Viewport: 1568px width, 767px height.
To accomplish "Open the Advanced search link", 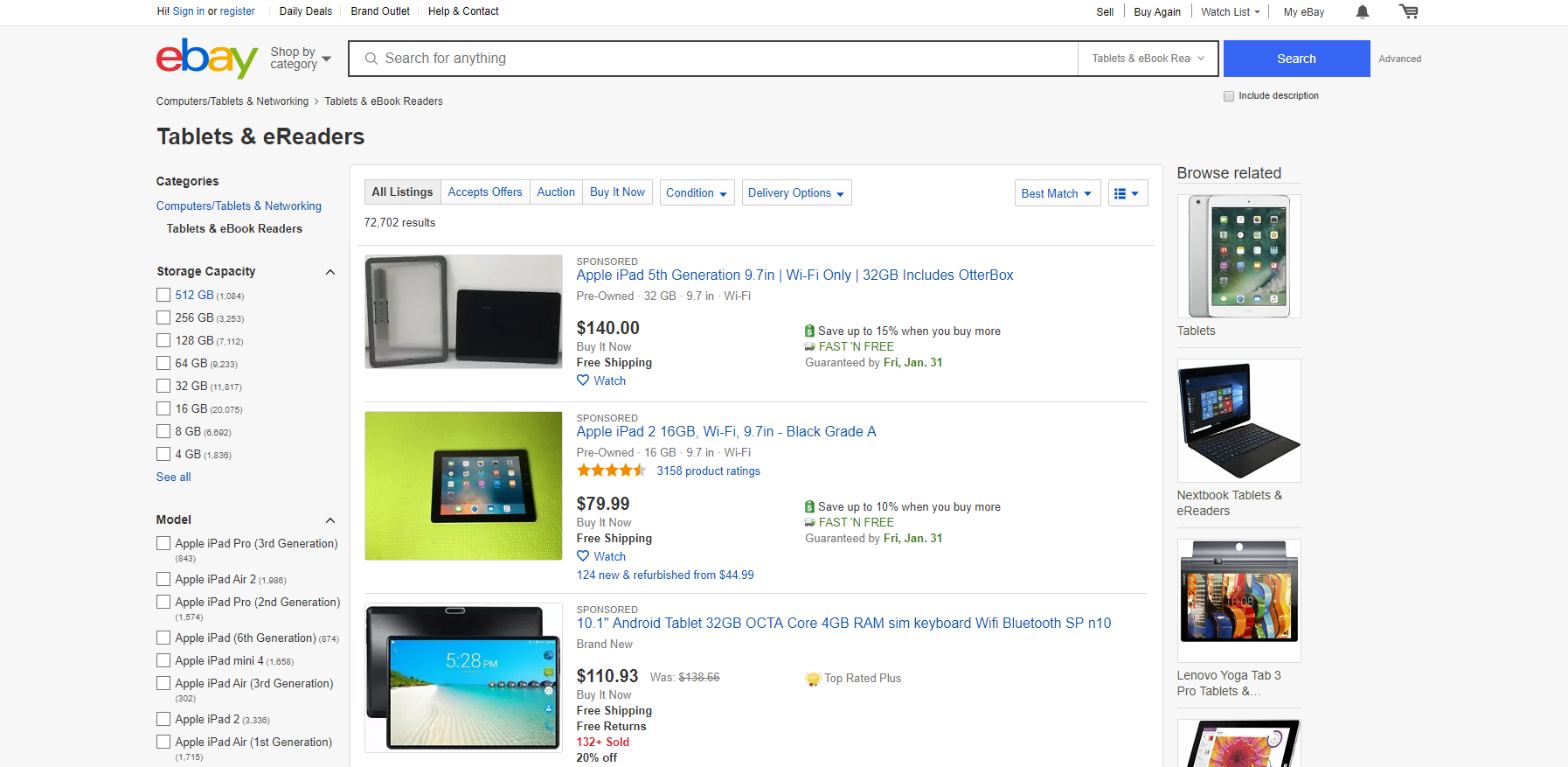I will click(x=1400, y=59).
